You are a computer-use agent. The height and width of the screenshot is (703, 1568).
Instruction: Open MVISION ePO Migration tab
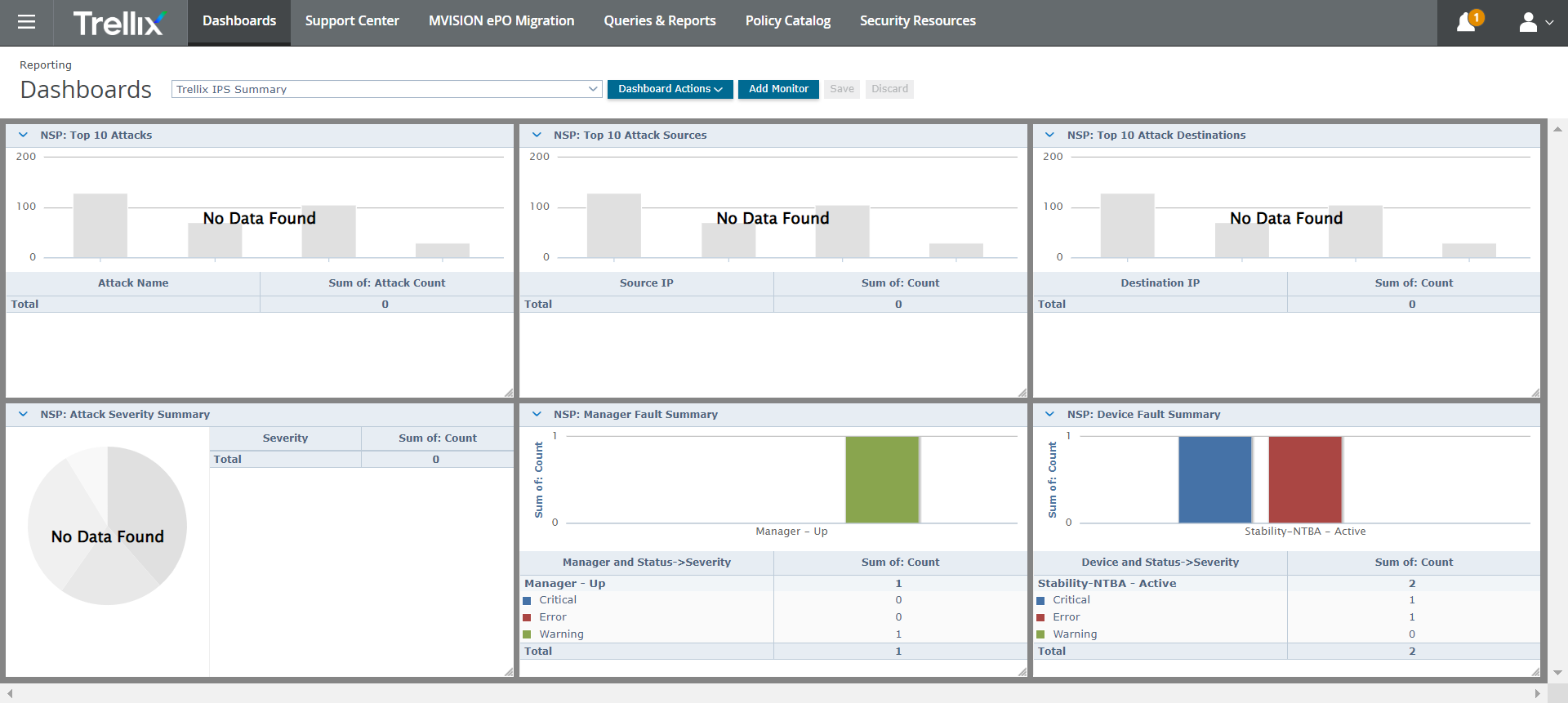[501, 22]
